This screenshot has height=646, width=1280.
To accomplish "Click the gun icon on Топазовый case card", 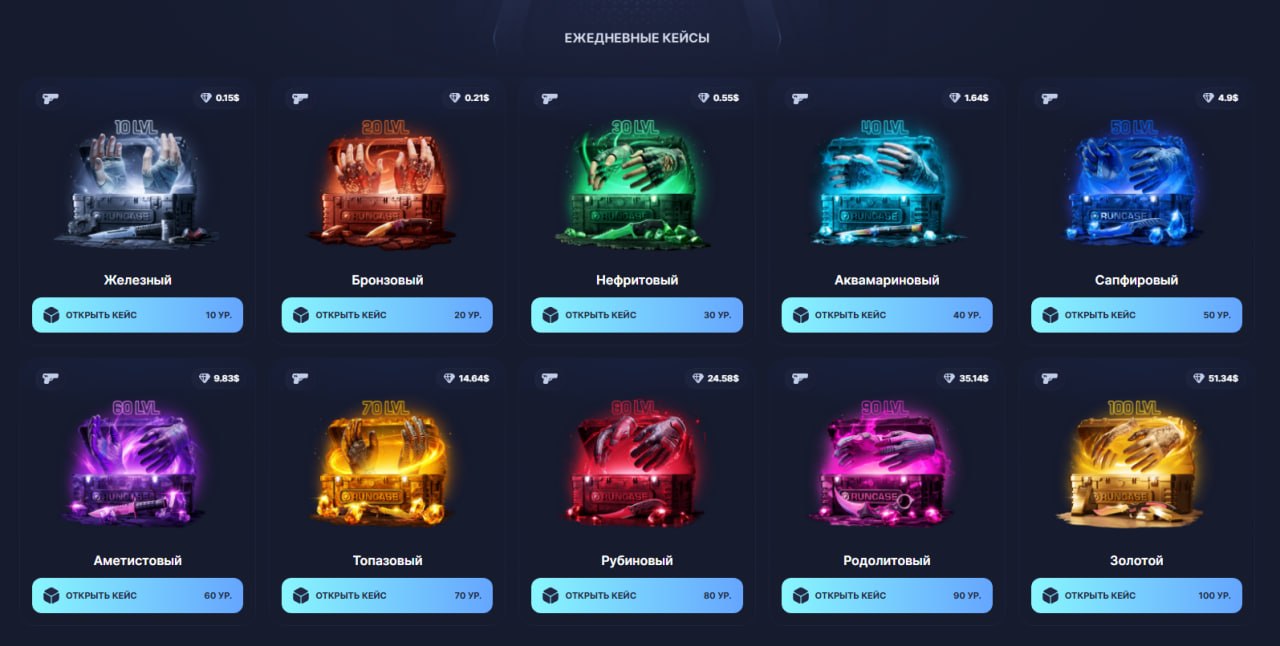I will 300,378.
